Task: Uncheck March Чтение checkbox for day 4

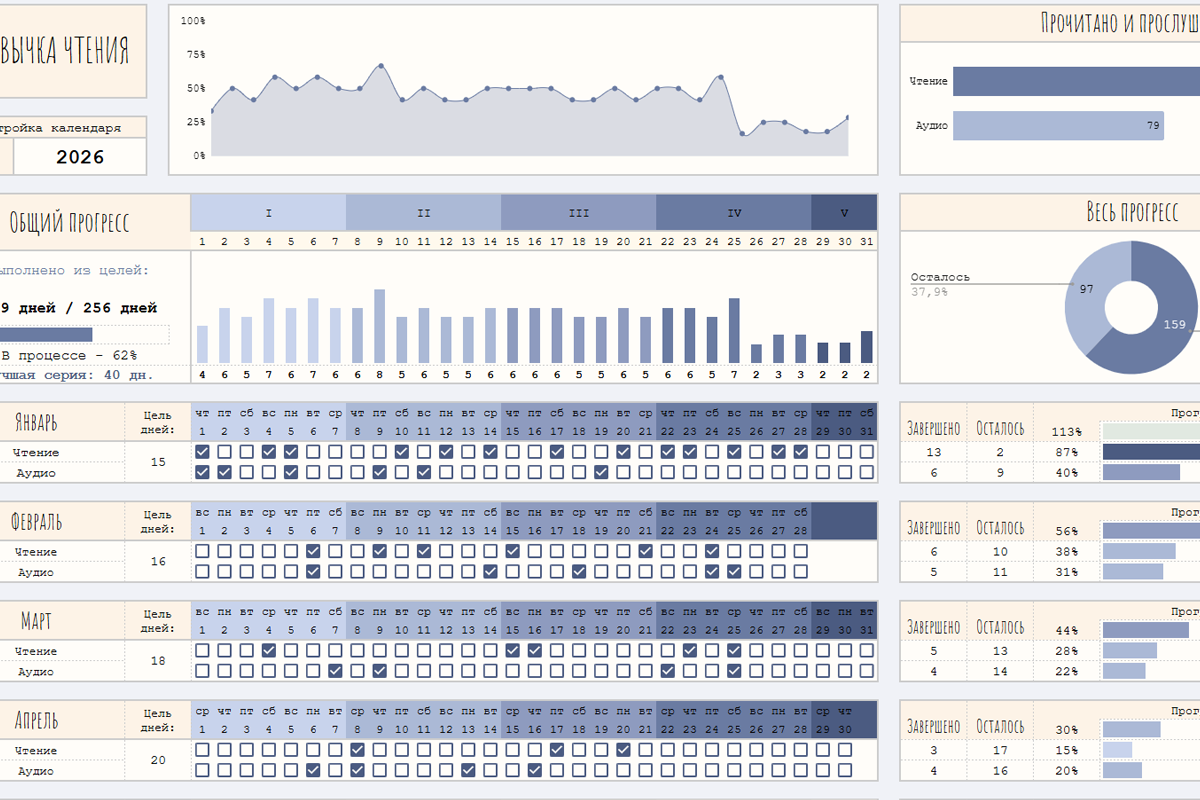Action: [x=269, y=651]
